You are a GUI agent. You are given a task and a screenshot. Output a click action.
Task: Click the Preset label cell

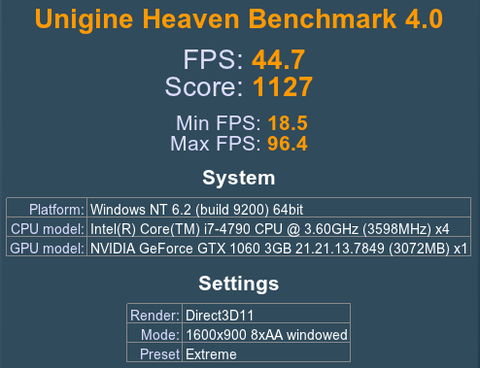155,352
